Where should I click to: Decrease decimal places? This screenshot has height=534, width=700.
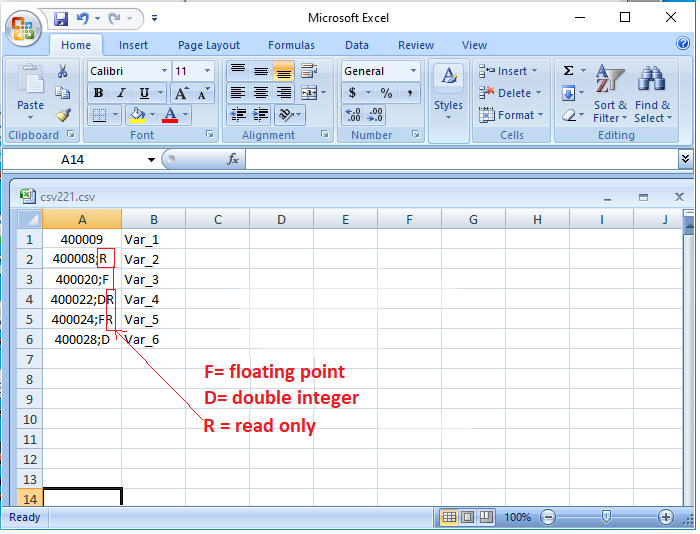point(375,115)
